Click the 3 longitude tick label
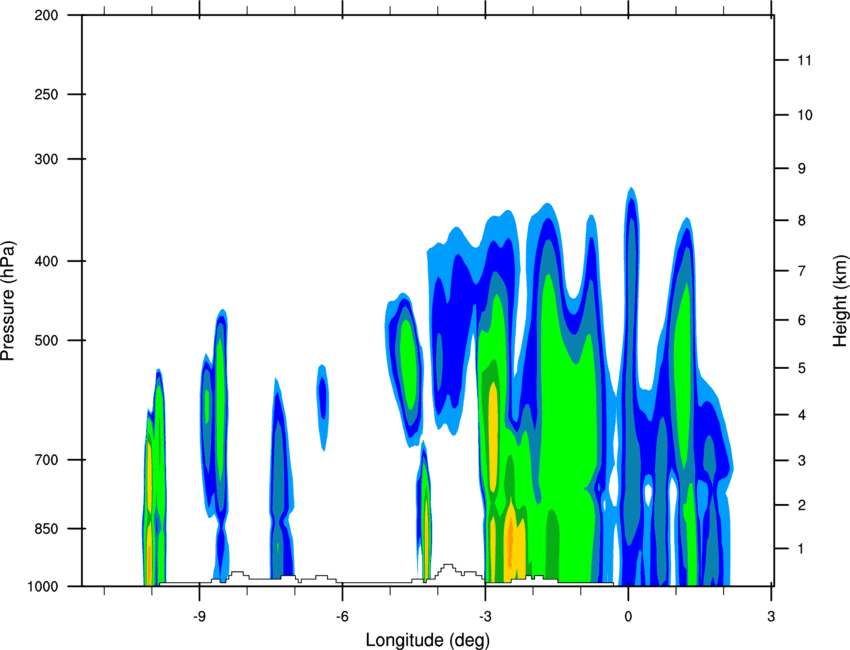The height and width of the screenshot is (650, 850). (771, 617)
